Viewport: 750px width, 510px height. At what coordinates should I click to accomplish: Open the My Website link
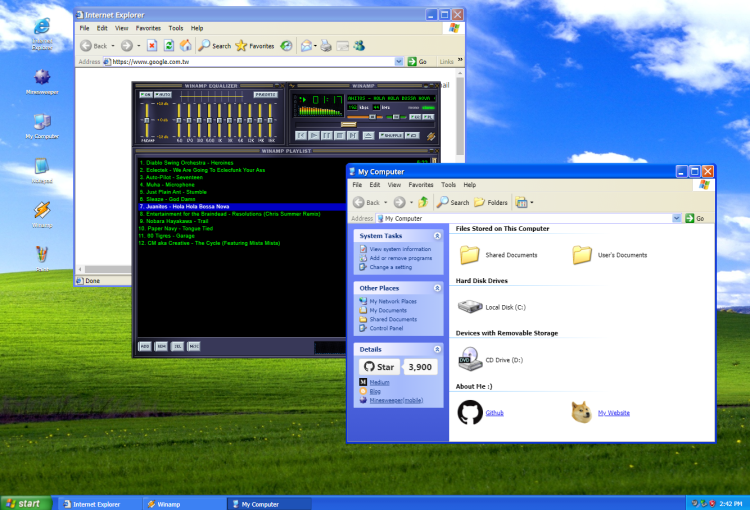(614, 412)
